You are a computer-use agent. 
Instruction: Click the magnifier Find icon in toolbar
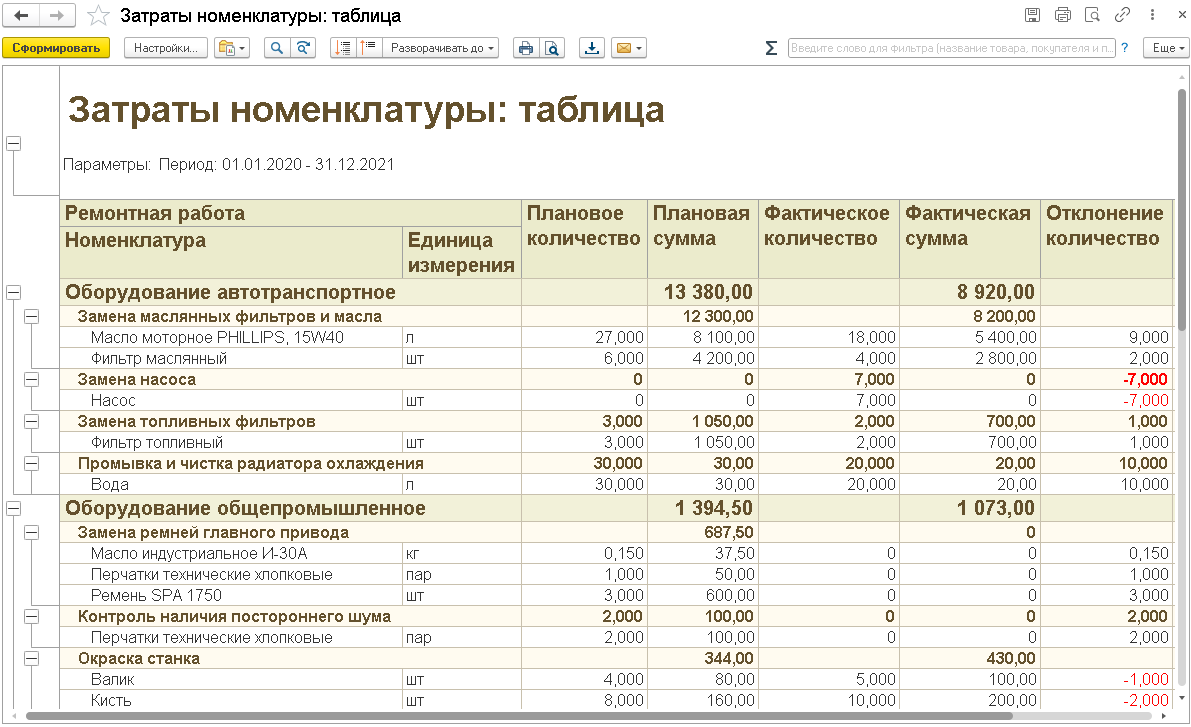(276, 48)
